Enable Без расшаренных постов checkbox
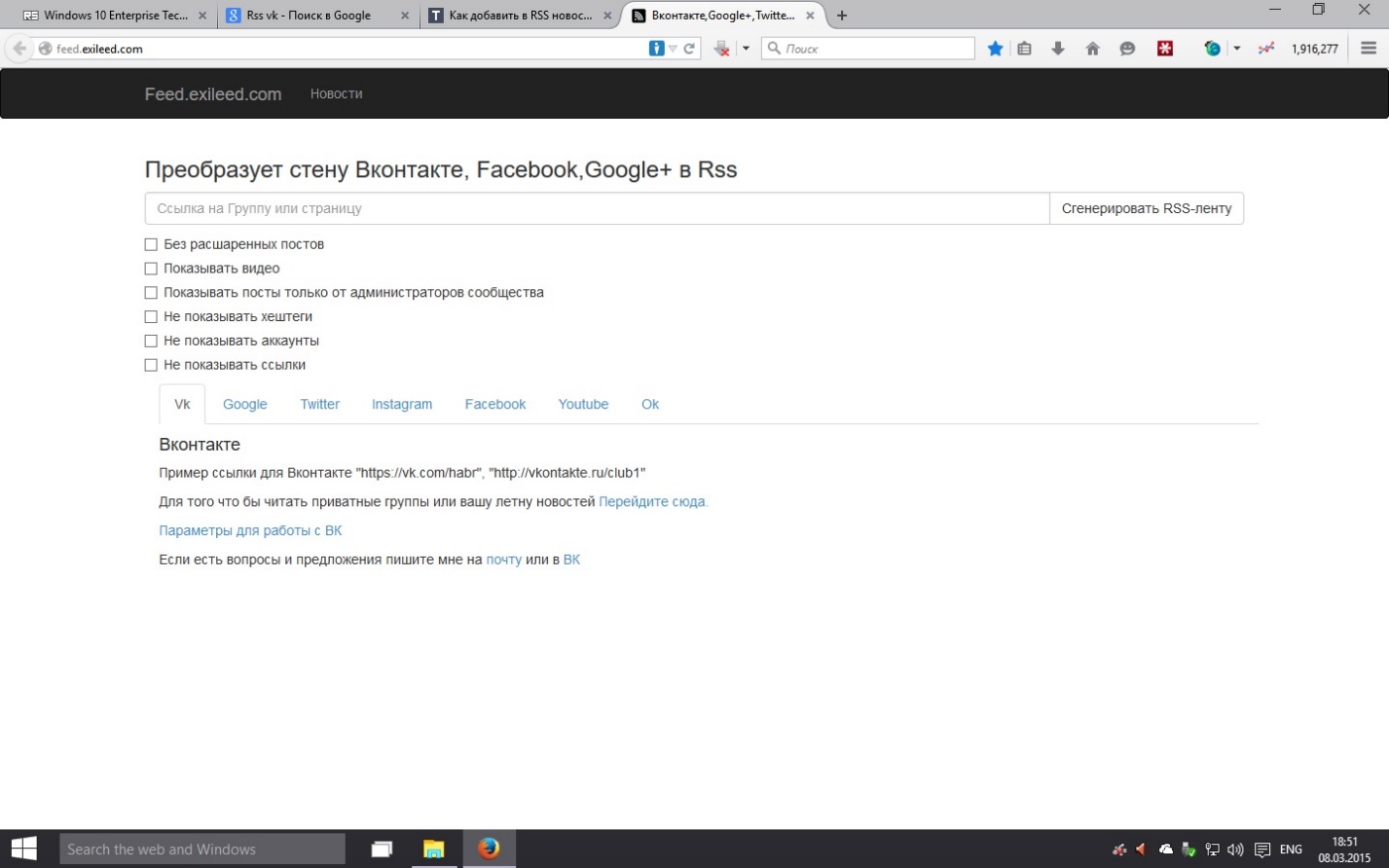The image size is (1389, 868). click(151, 245)
